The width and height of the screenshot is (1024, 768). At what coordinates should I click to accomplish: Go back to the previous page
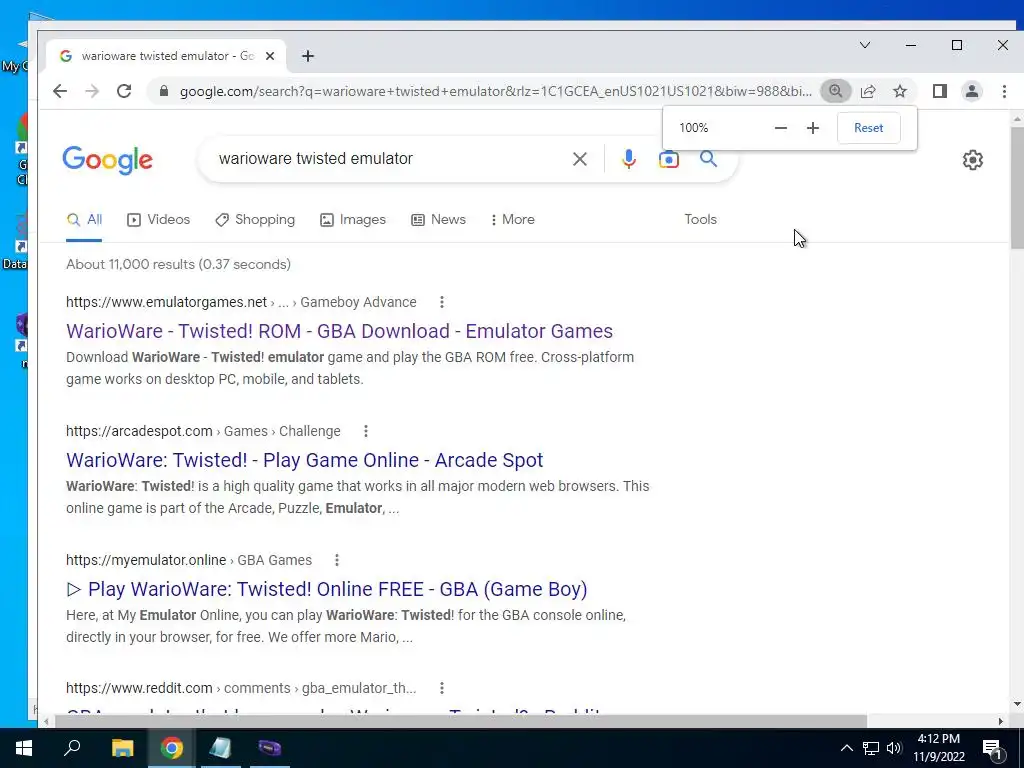click(x=60, y=91)
